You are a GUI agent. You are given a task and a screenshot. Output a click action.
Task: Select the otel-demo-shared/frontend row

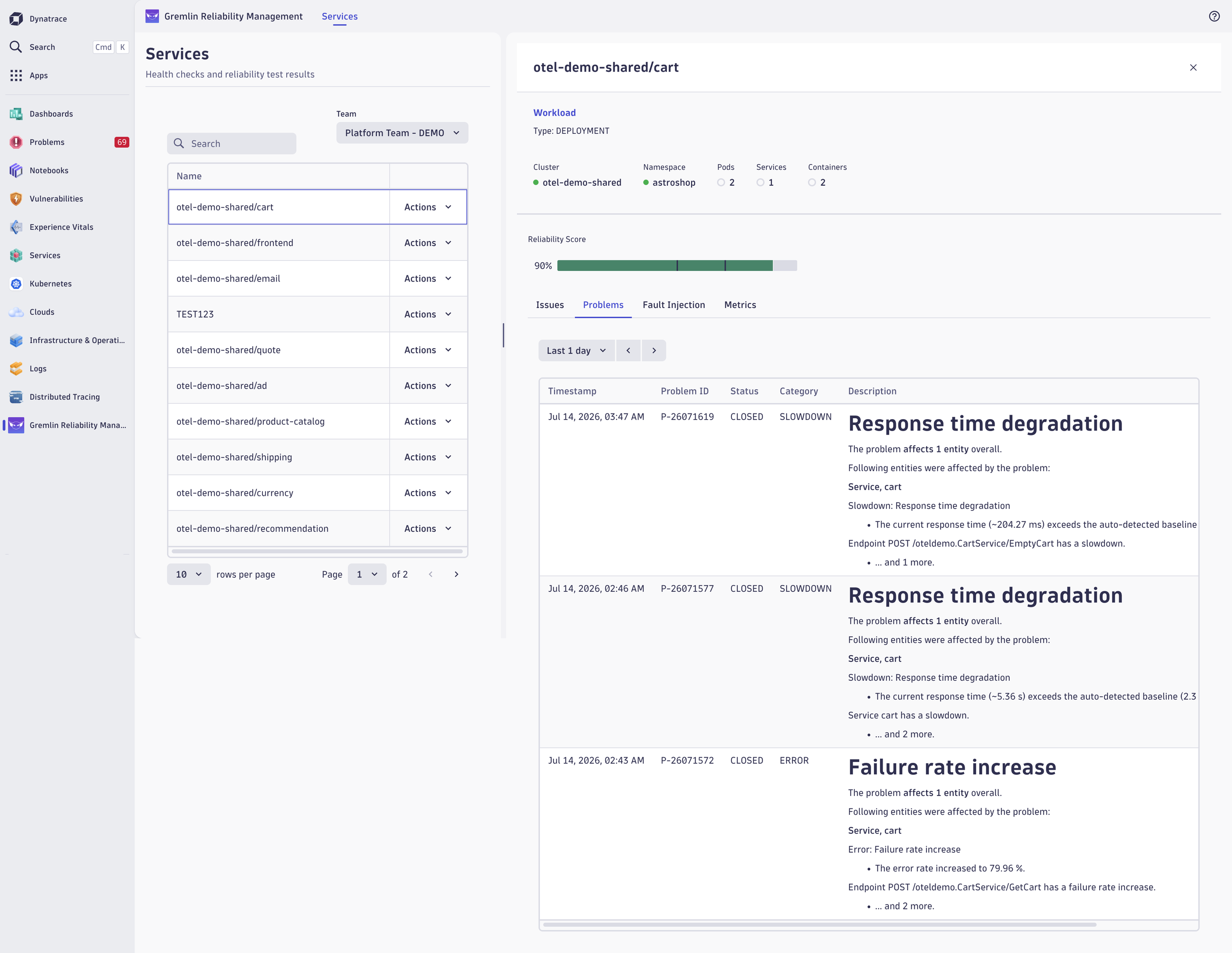[x=317, y=242]
